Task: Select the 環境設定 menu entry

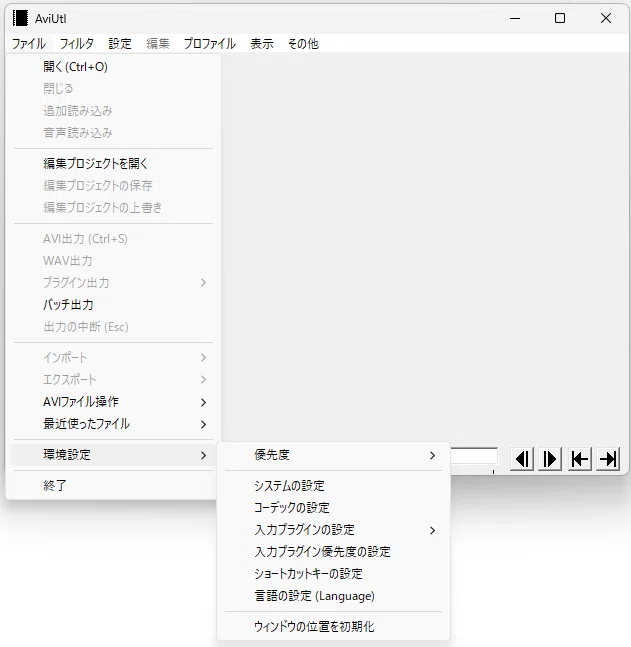Action: coord(113,455)
